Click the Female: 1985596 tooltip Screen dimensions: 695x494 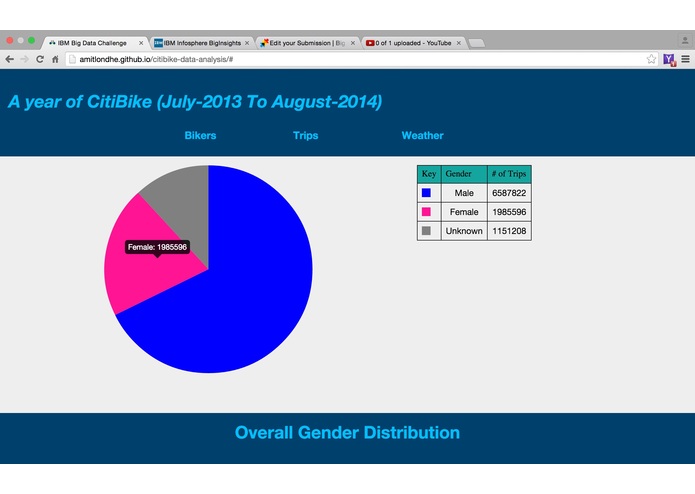[x=157, y=247]
